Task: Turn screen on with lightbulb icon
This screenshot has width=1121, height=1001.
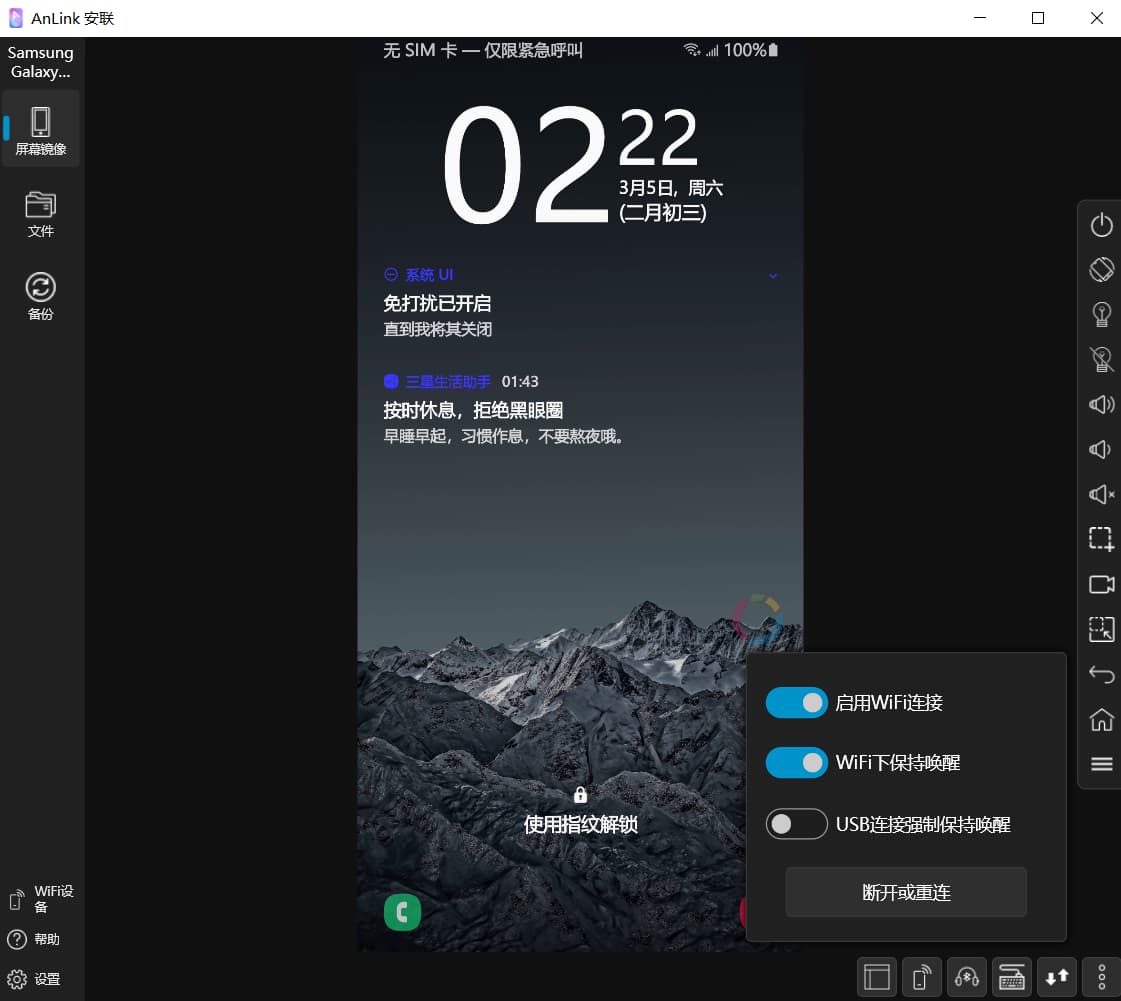Action: pos(1101,315)
